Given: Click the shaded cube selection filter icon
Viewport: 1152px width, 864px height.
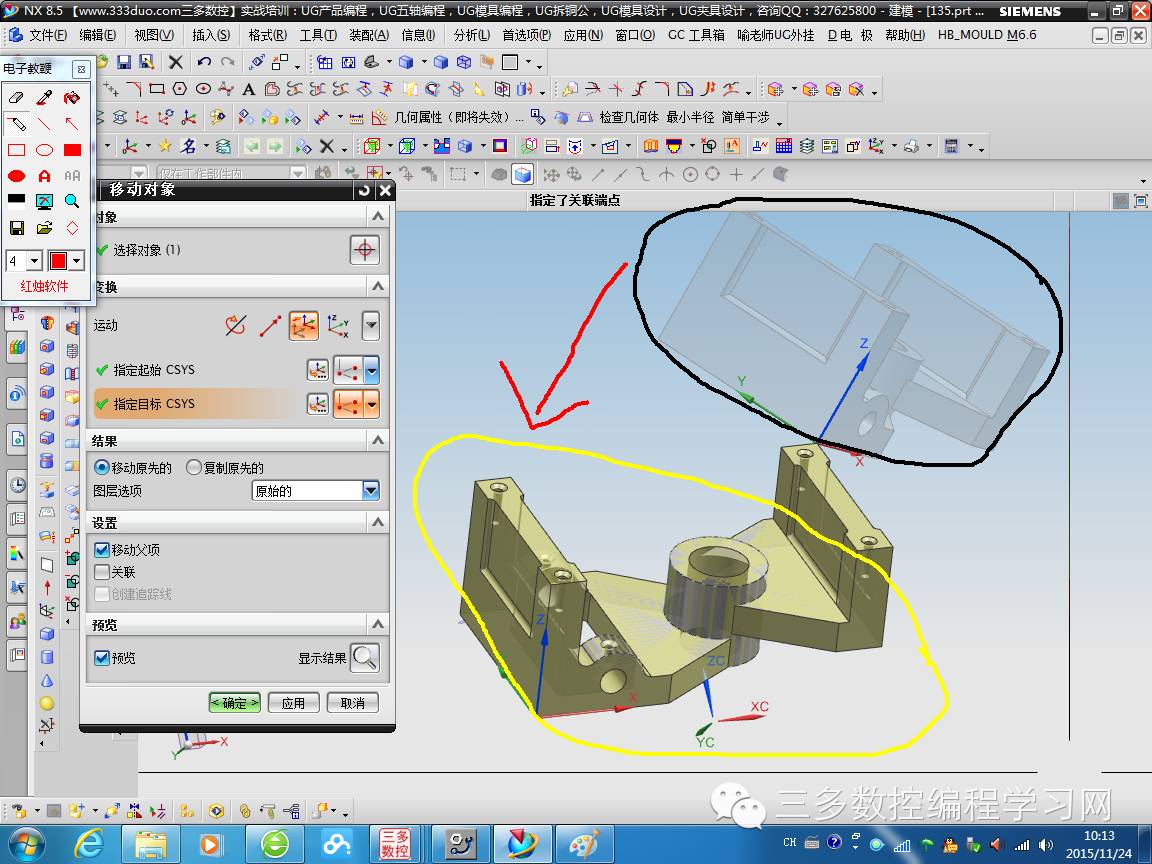Looking at the screenshot, I should pyautogui.click(x=522, y=174).
